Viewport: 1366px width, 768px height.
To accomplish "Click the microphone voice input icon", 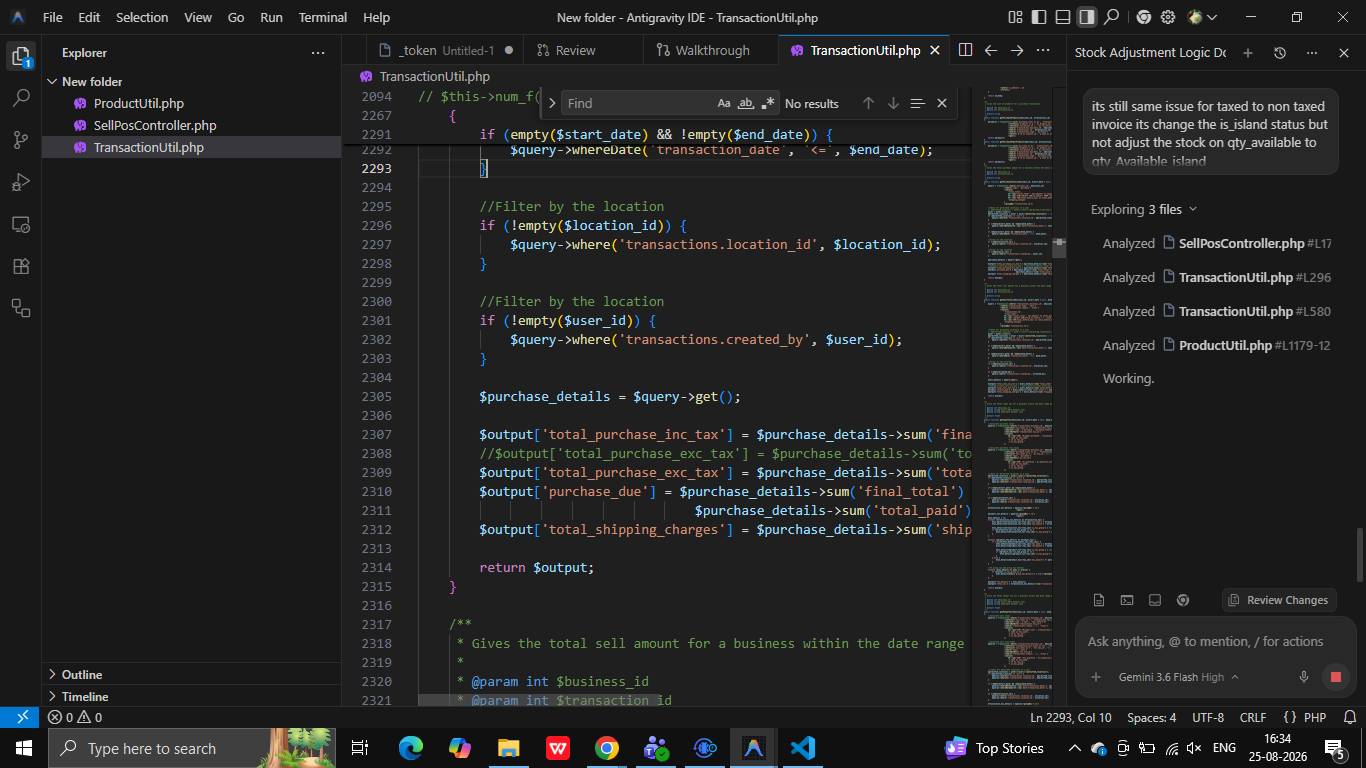I will 1303,677.
